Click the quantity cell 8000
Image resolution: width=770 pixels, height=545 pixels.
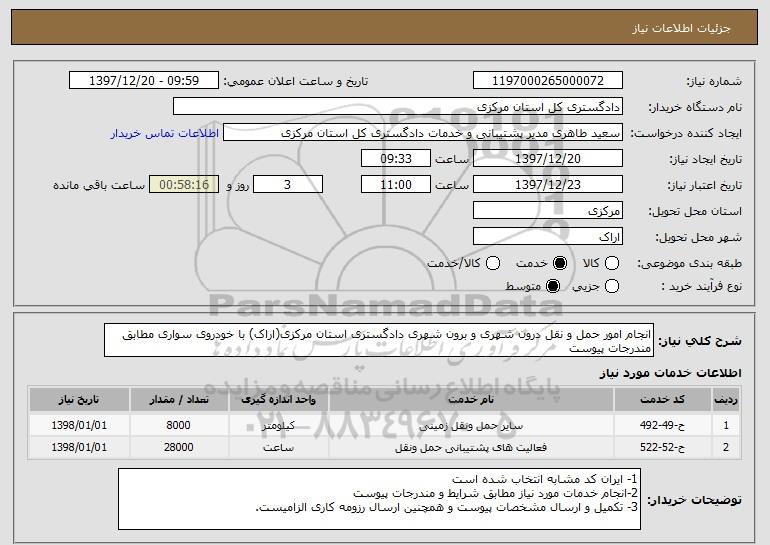178,425
